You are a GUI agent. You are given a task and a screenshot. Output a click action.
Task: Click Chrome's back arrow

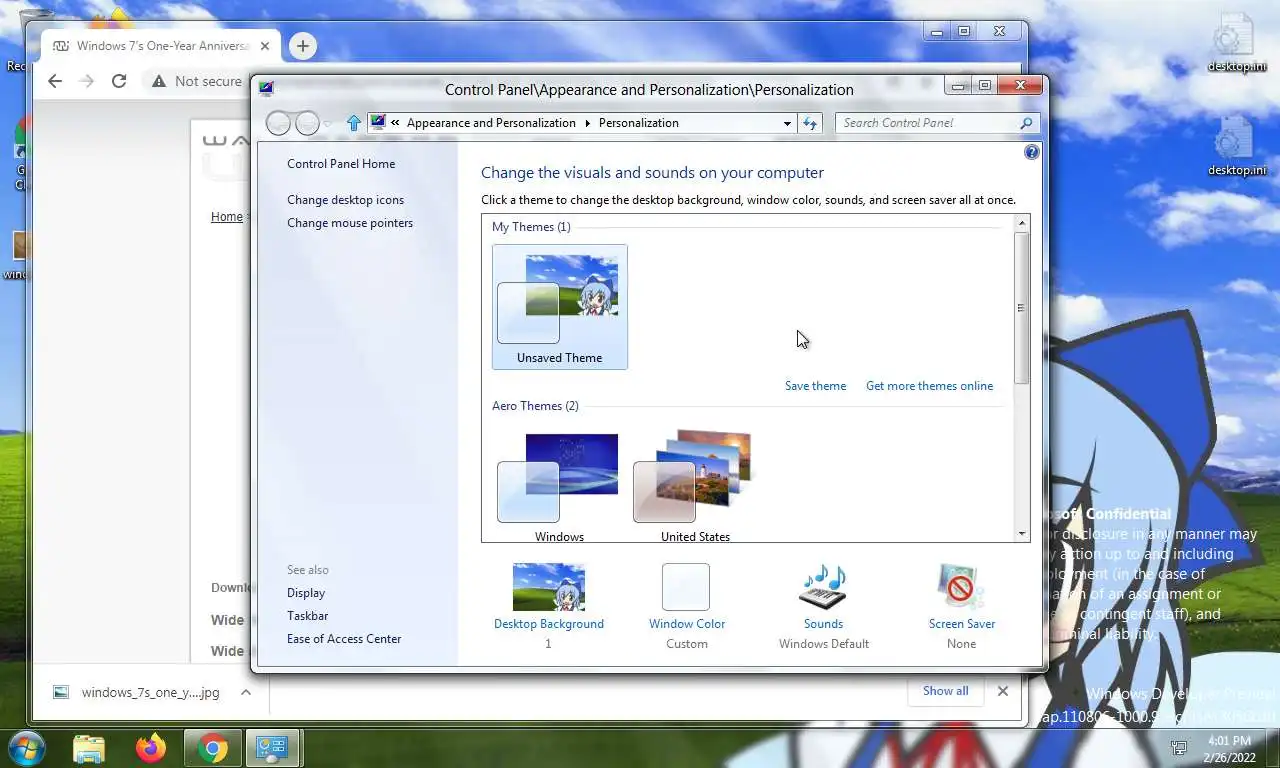(55, 81)
